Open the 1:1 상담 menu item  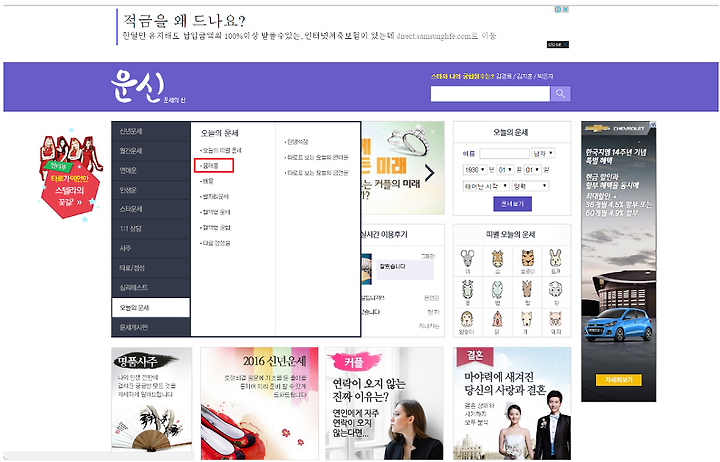pos(151,229)
